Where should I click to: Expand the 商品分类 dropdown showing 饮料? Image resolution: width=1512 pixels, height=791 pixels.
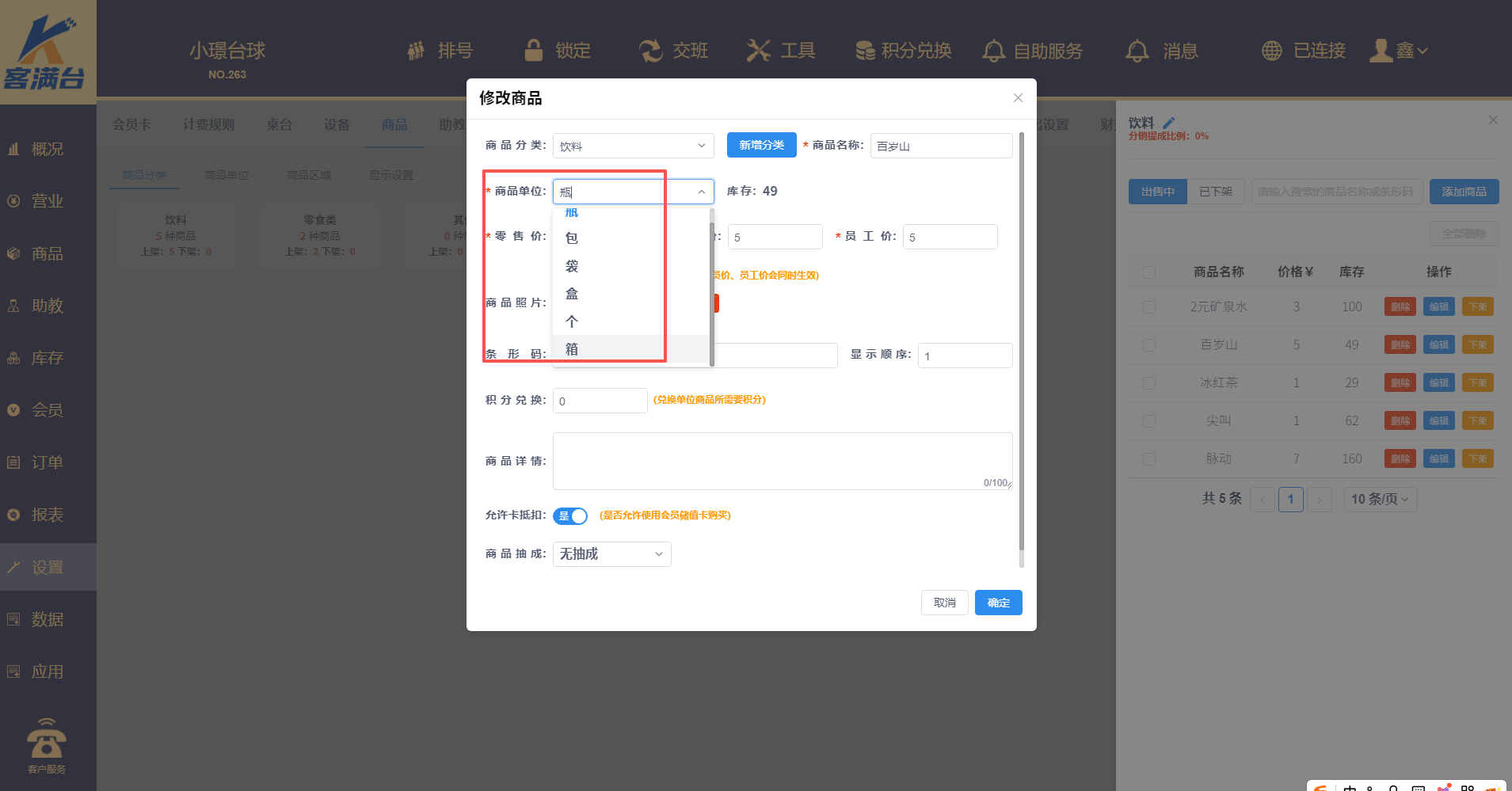point(633,146)
